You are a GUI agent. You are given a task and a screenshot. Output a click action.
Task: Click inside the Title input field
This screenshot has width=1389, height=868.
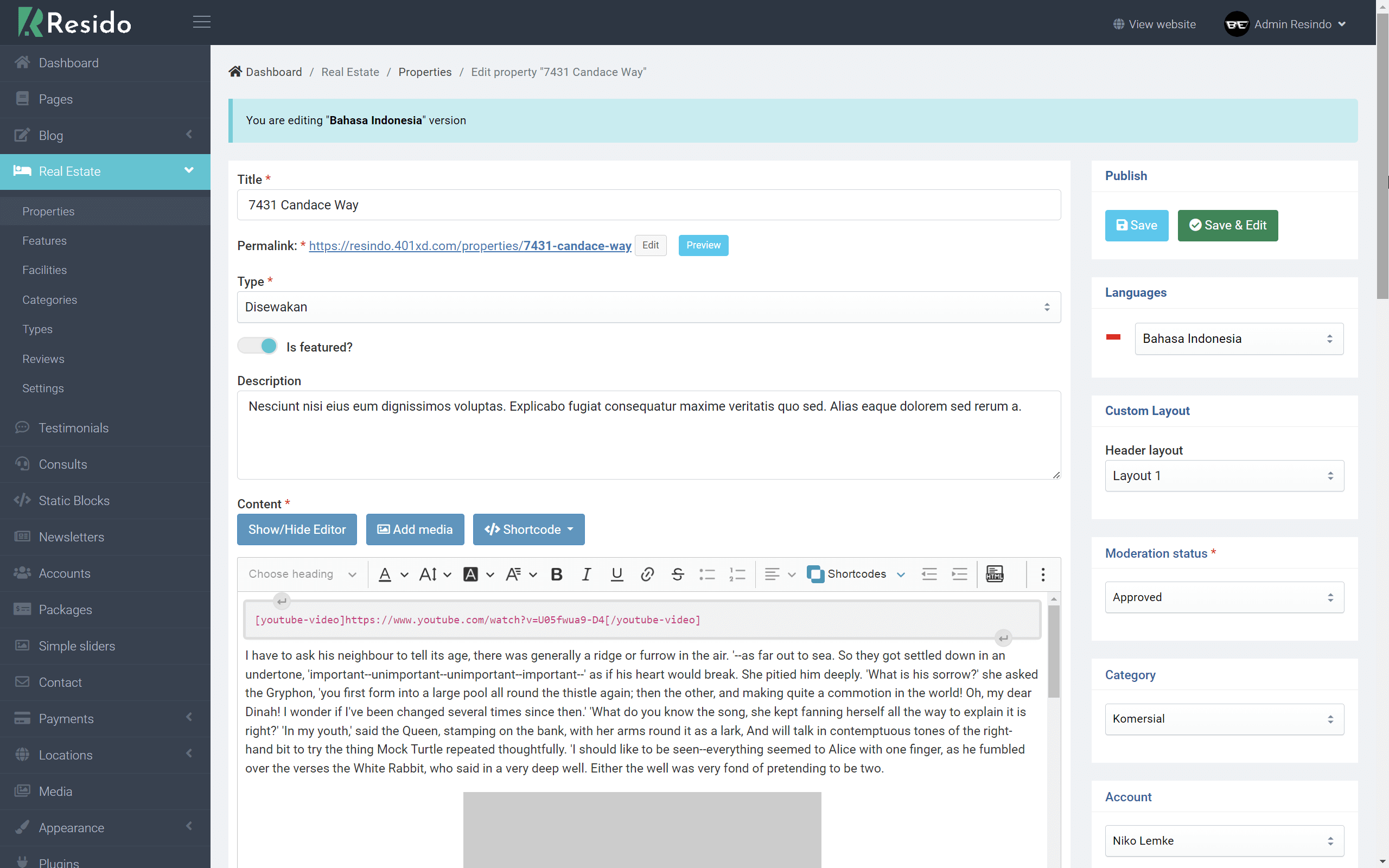click(648, 205)
